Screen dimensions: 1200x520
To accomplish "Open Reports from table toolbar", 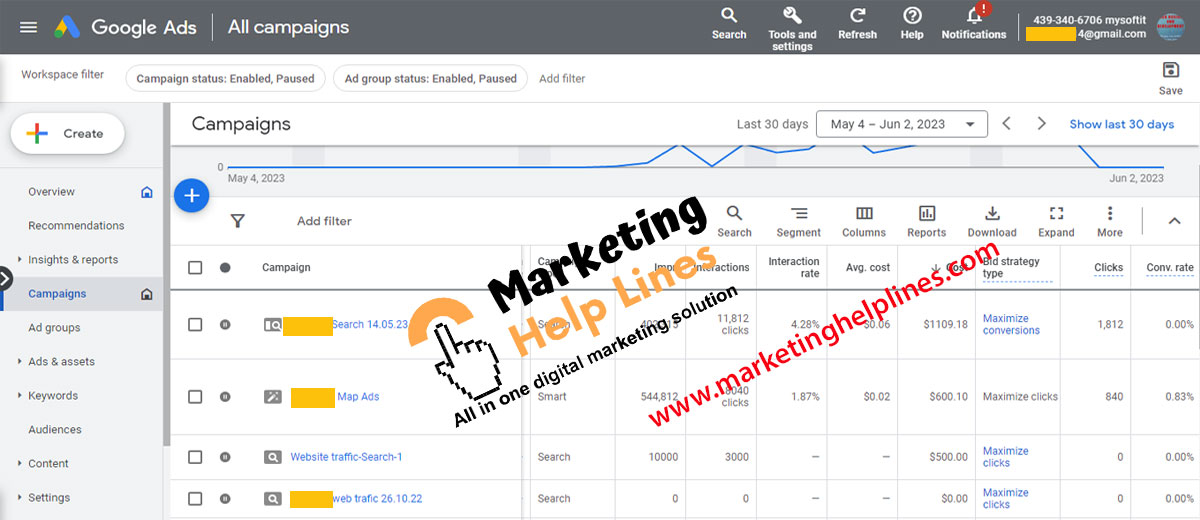I will click(927, 221).
